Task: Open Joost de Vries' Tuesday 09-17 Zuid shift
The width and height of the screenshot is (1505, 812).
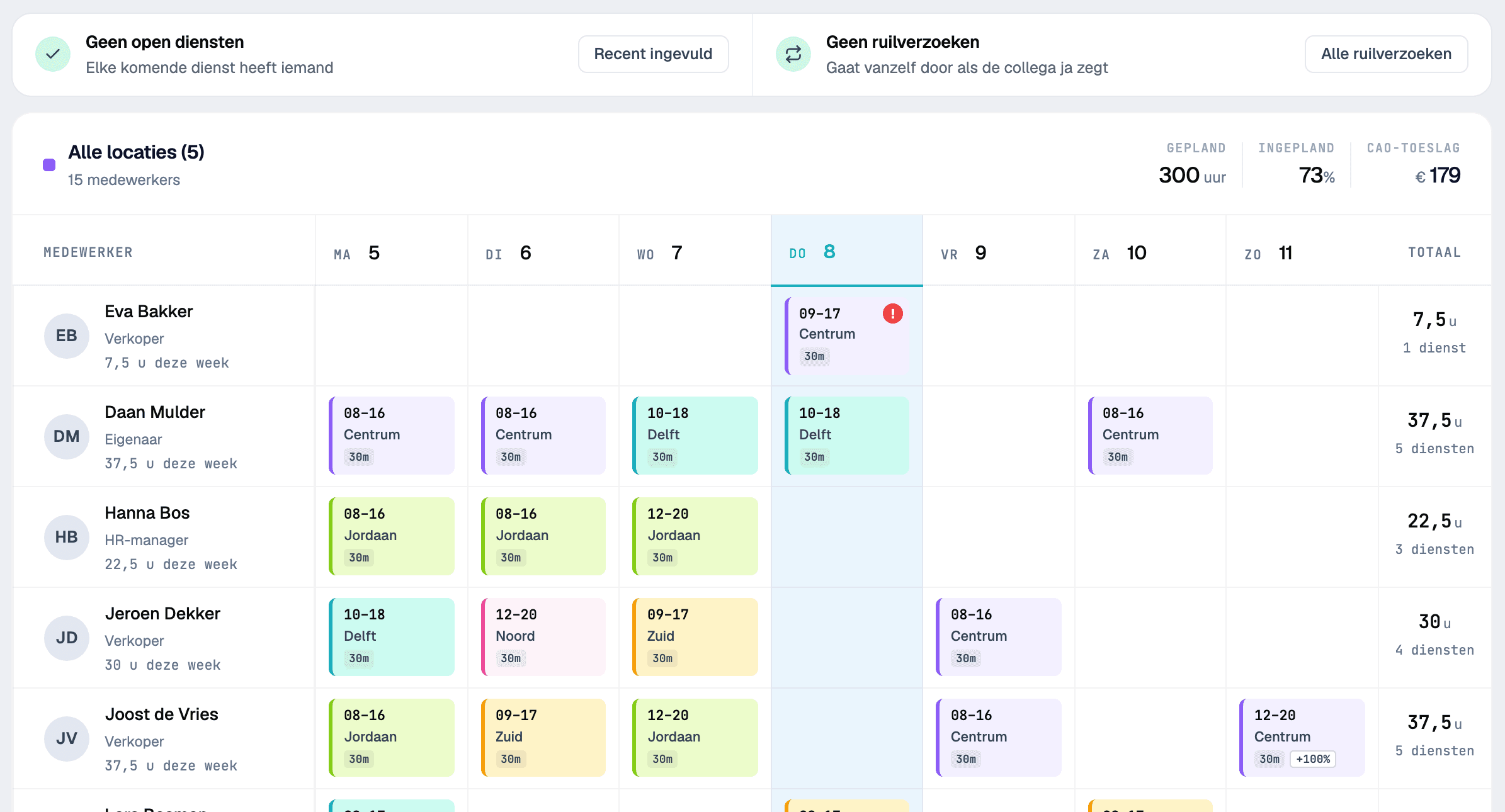Action: (x=543, y=738)
